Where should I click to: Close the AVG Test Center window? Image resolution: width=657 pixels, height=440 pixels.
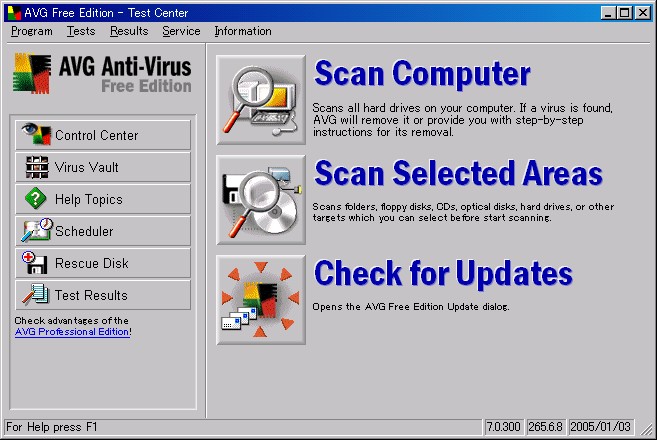point(643,13)
